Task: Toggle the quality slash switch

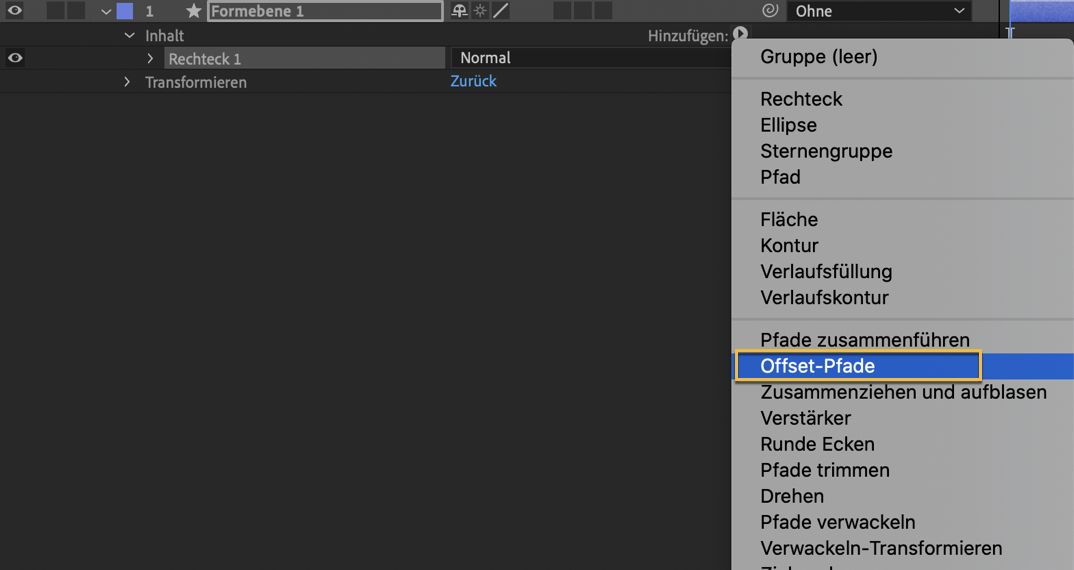Action: coord(501,11)
